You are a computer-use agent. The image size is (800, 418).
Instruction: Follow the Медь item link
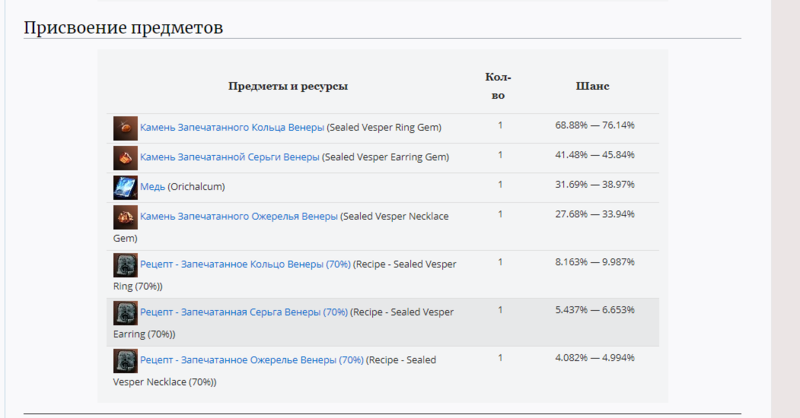[x=153, y=187]
